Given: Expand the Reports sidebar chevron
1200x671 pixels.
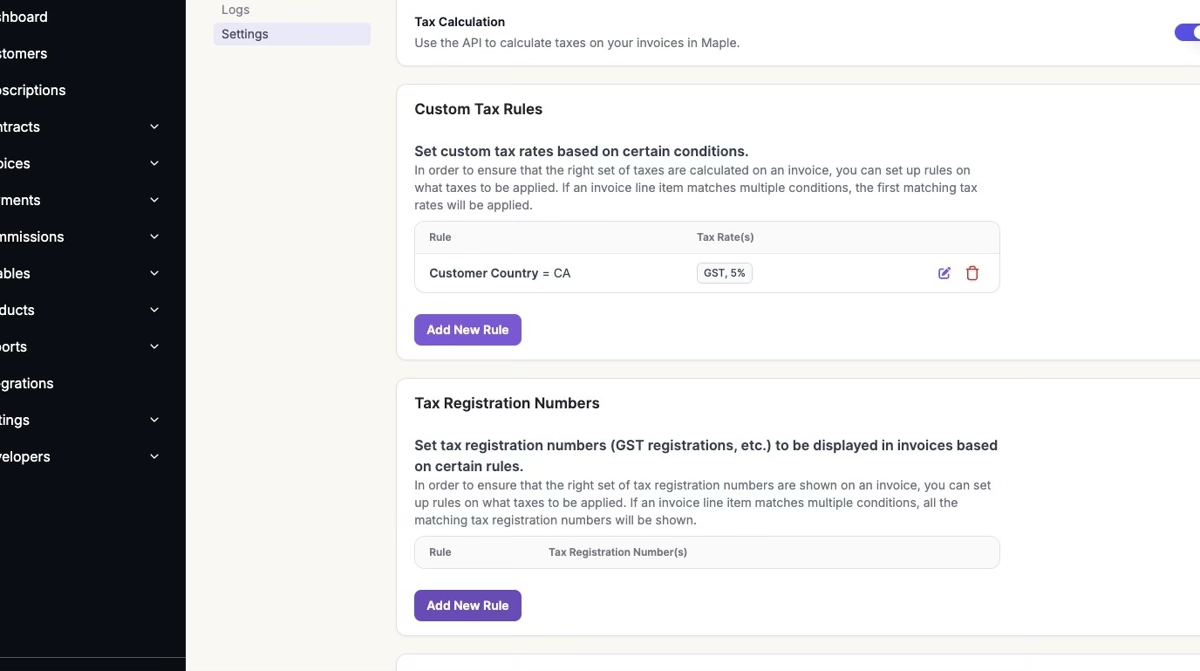Looking at the screenshot, I should (154, 347).
